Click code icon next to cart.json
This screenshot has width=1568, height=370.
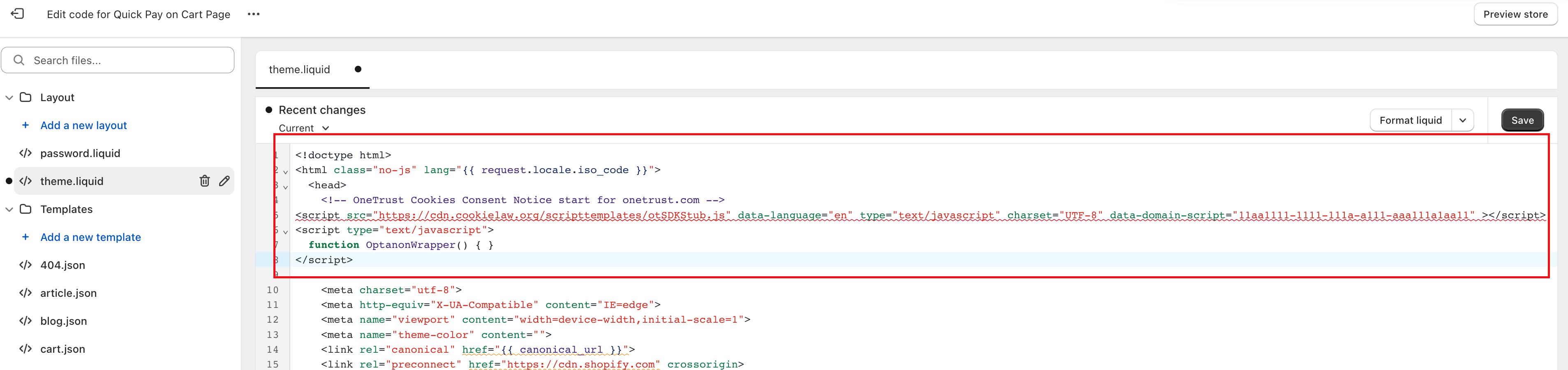[x=25, y=349]
